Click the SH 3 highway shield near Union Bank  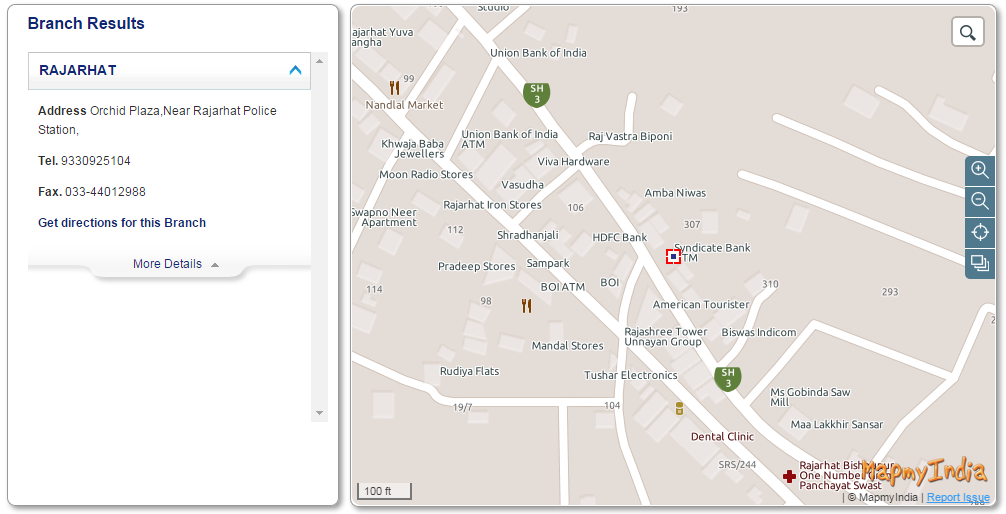pos(537,94)
